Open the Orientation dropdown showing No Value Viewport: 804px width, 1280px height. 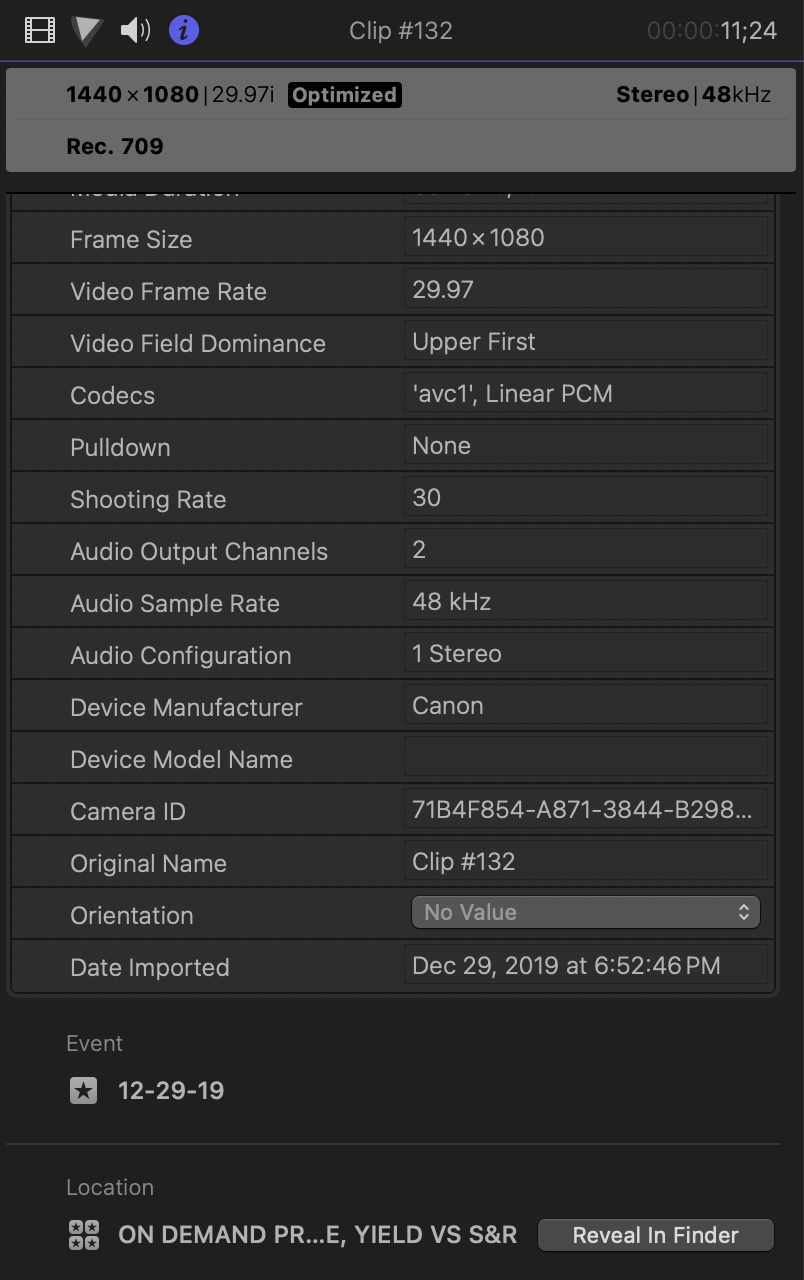[x=585, y=912]
